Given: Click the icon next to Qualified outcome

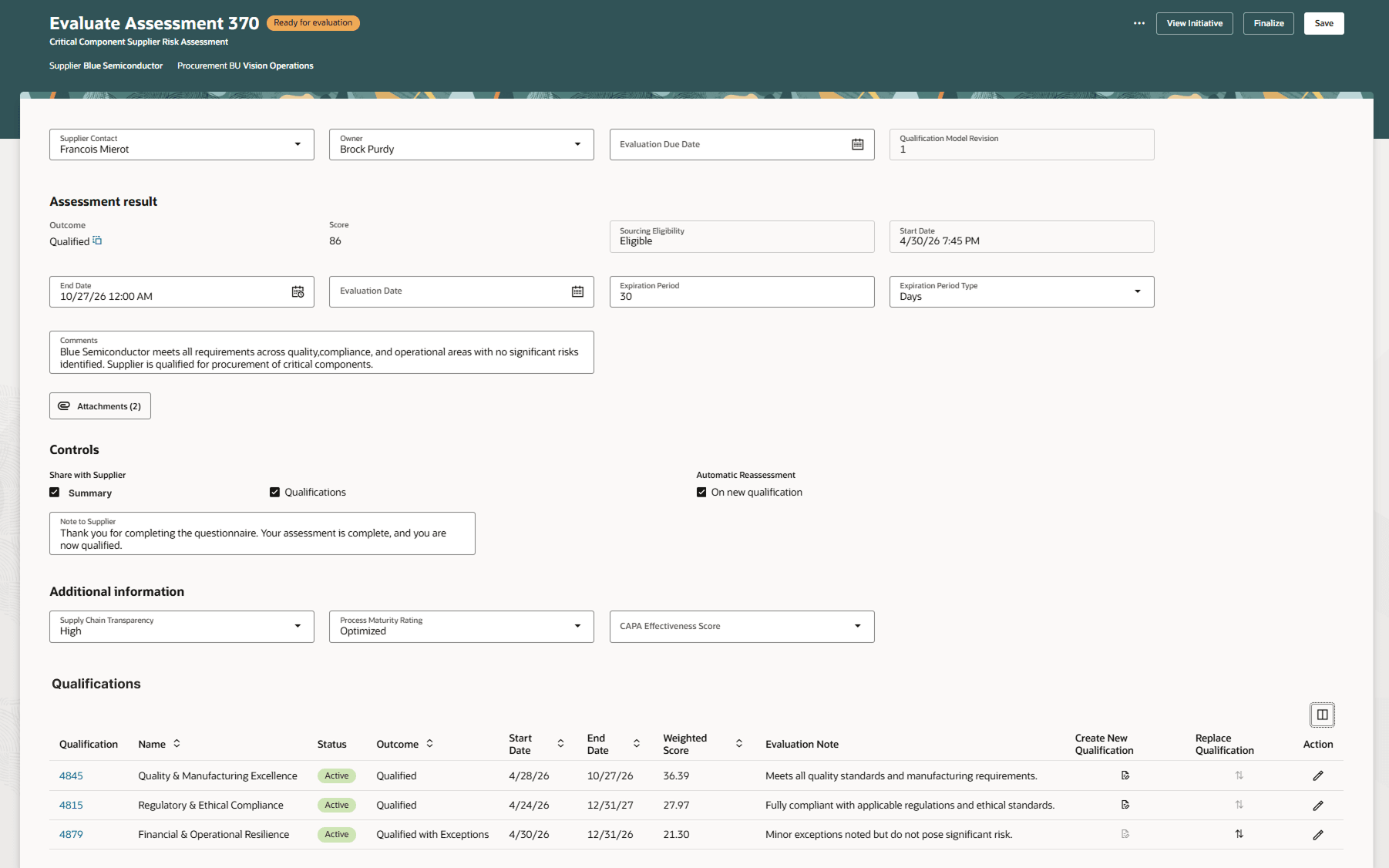Looking at the screenshot, I should (97, 241).
